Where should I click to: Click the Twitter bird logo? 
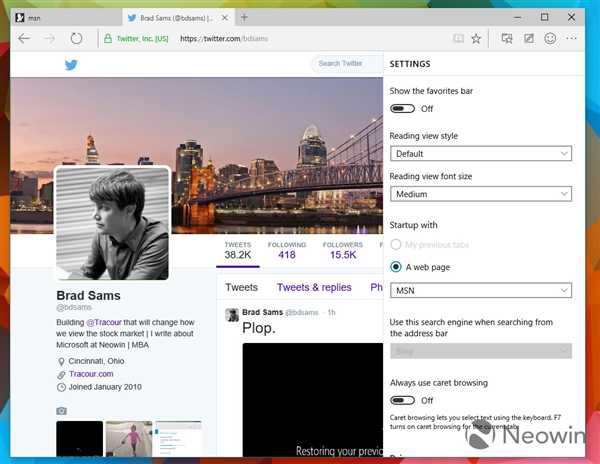(71, 65)
